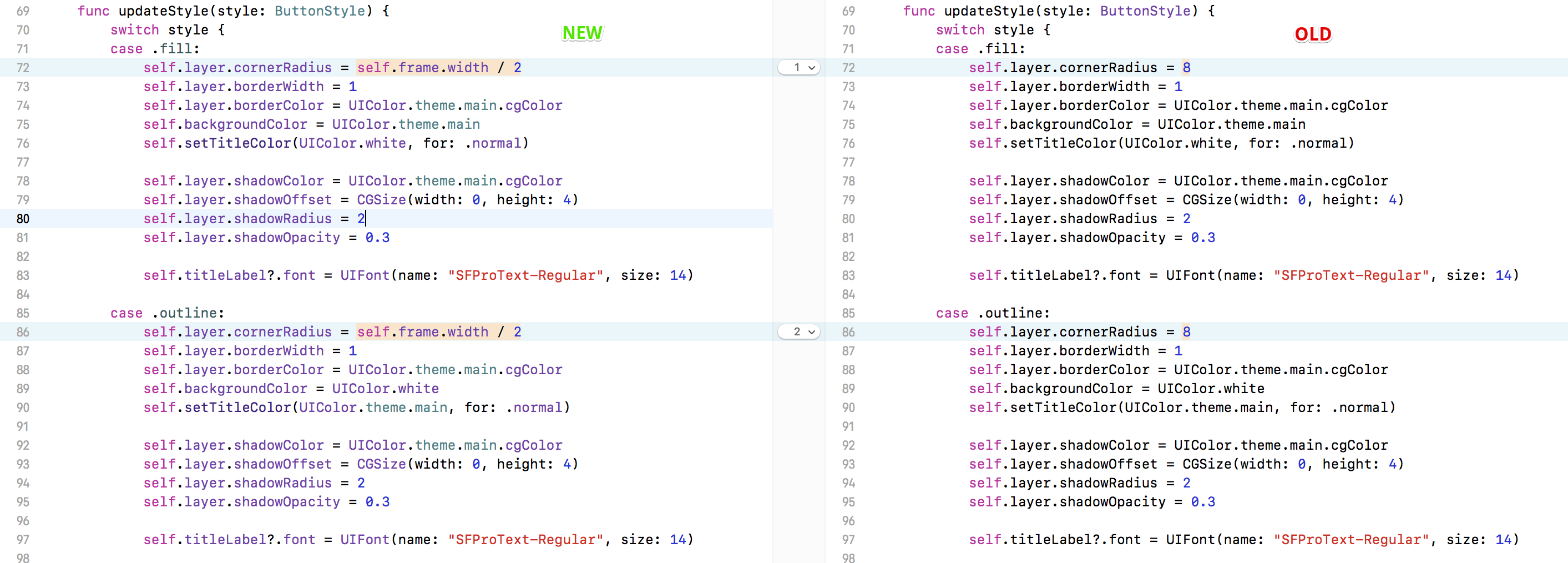
Task: Open the change 2 dropdown in the center gutter
Action: coord(798,332)
